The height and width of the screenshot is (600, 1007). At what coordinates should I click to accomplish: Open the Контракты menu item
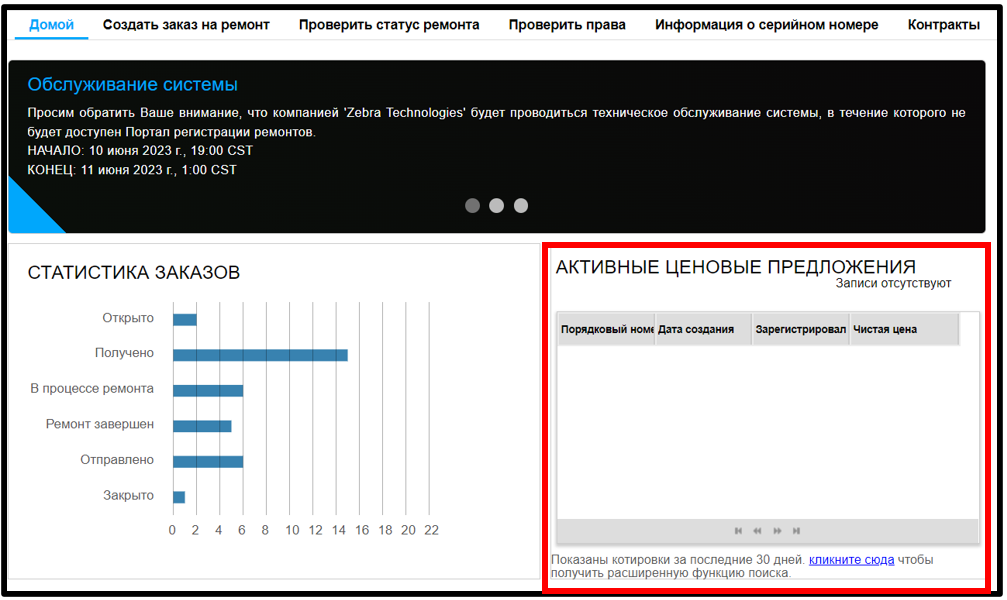(943, 25)
